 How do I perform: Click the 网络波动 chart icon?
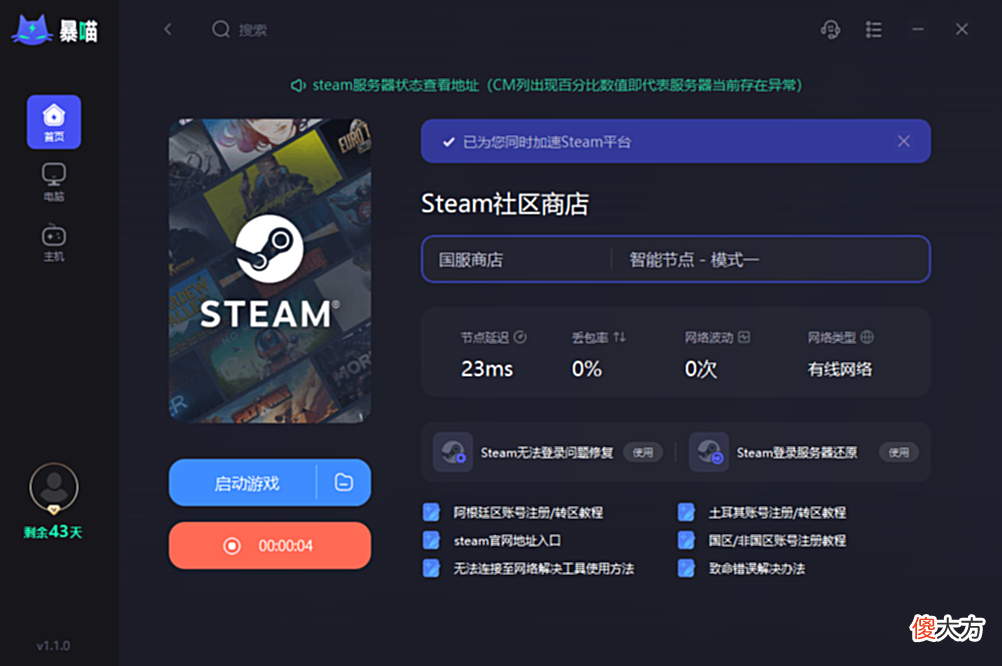click(x=744, y=337)
